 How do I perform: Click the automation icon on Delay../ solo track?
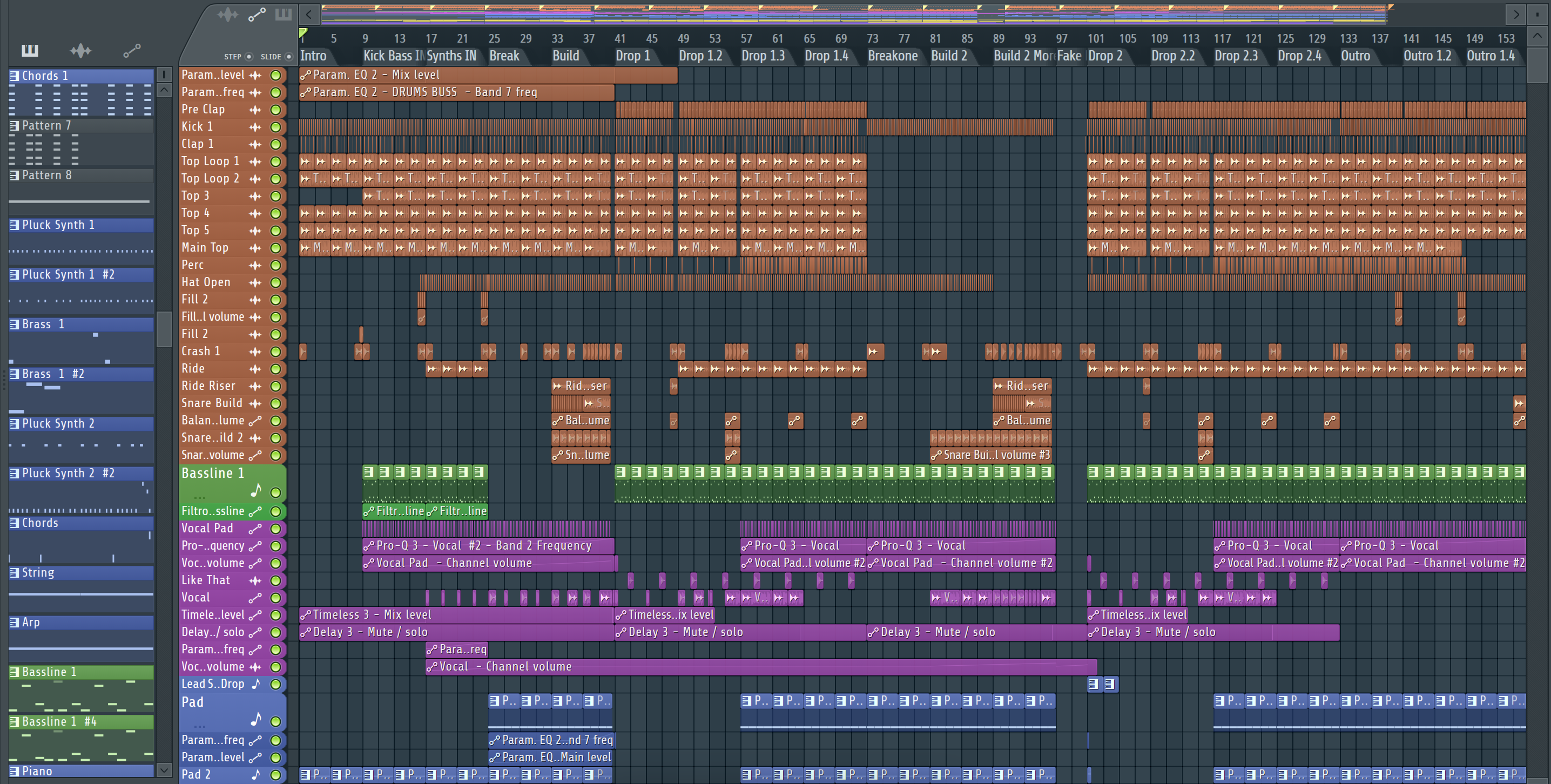coord(255,632)
